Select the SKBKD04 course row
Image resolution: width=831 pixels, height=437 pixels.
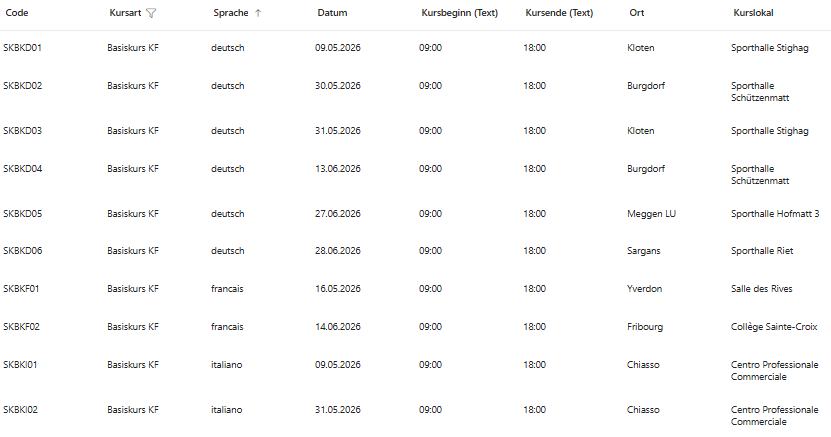tap(22, 169)
